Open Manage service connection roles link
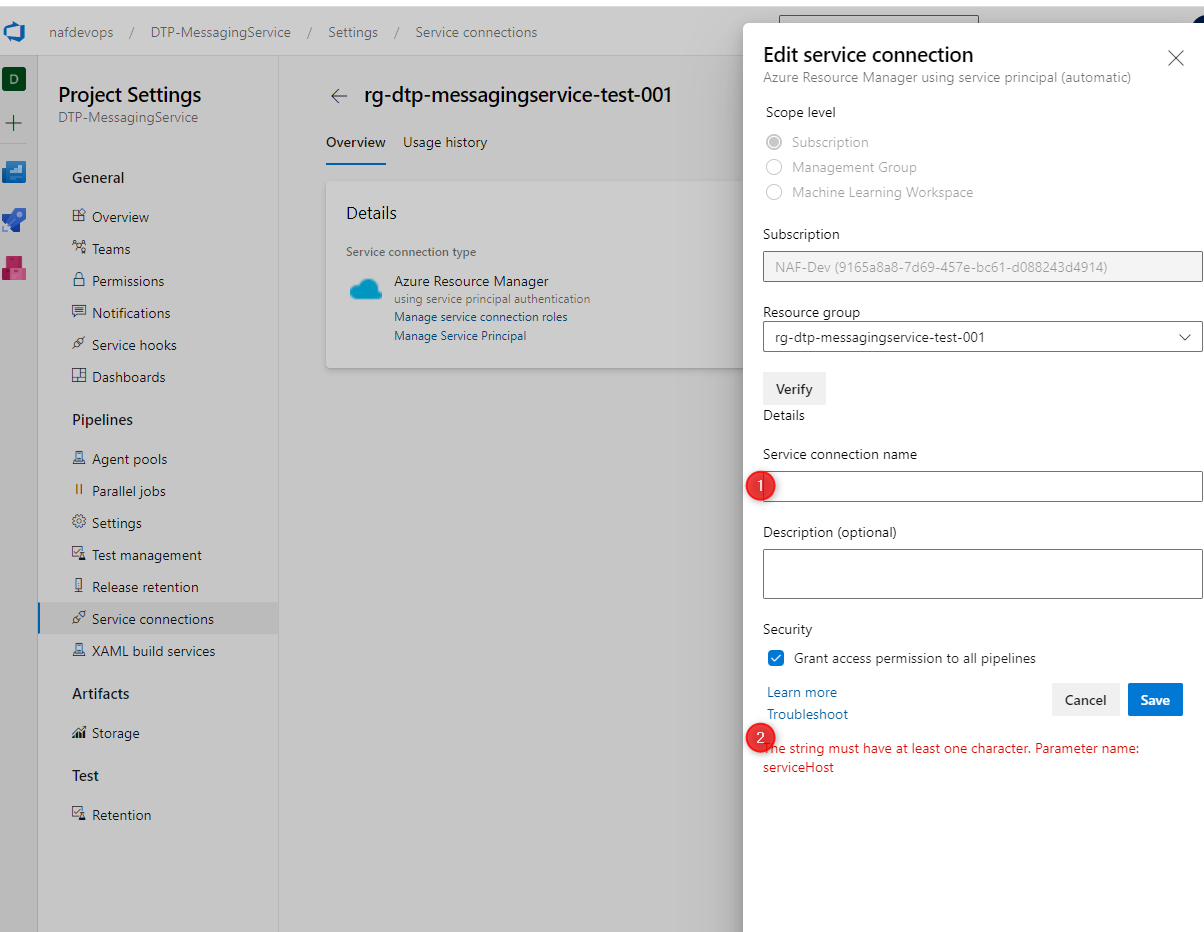The width and height of the screenshot is (1204, 932). point(481,317)
